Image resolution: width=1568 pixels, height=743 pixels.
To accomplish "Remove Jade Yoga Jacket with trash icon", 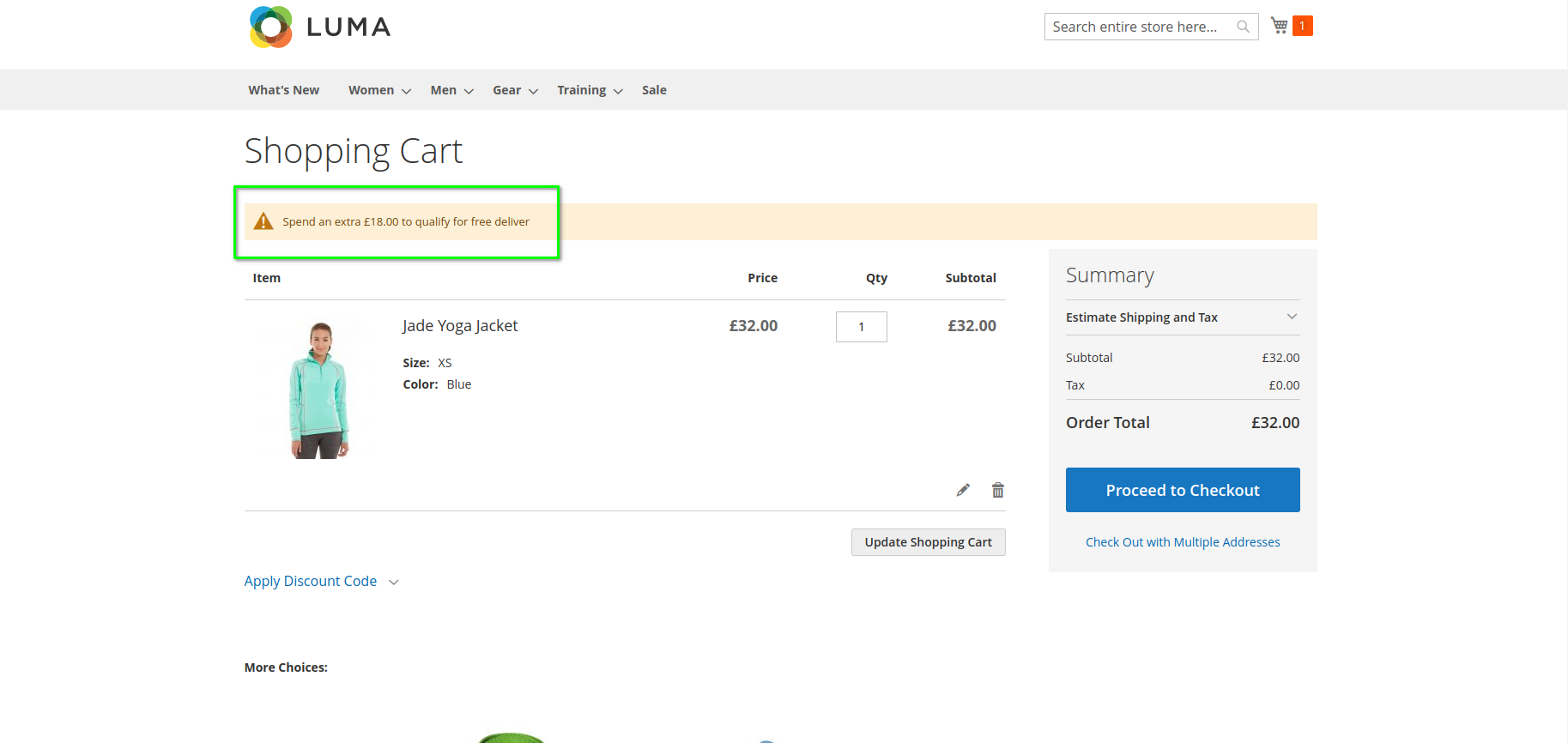I will pos(997,490).
